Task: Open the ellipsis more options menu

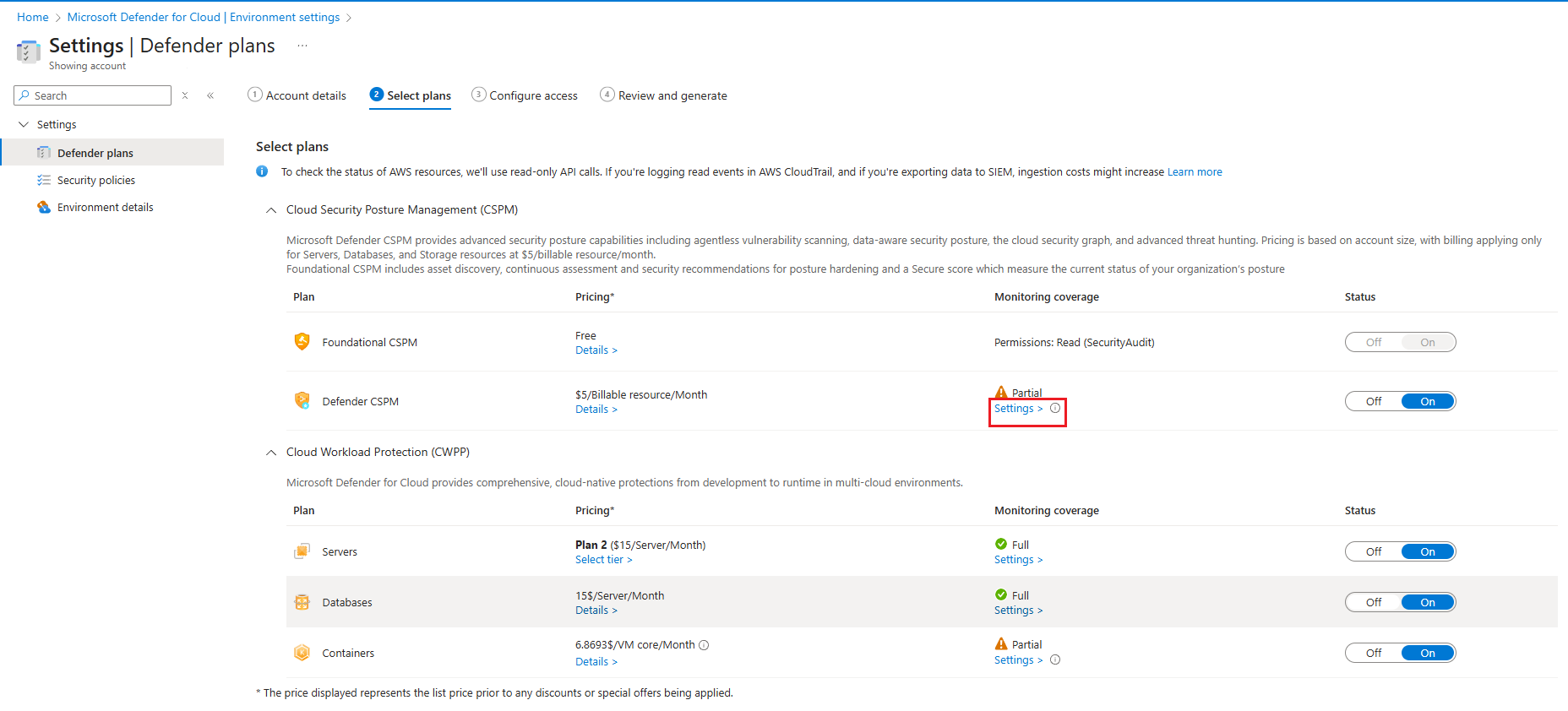Action: click(302, 46)
